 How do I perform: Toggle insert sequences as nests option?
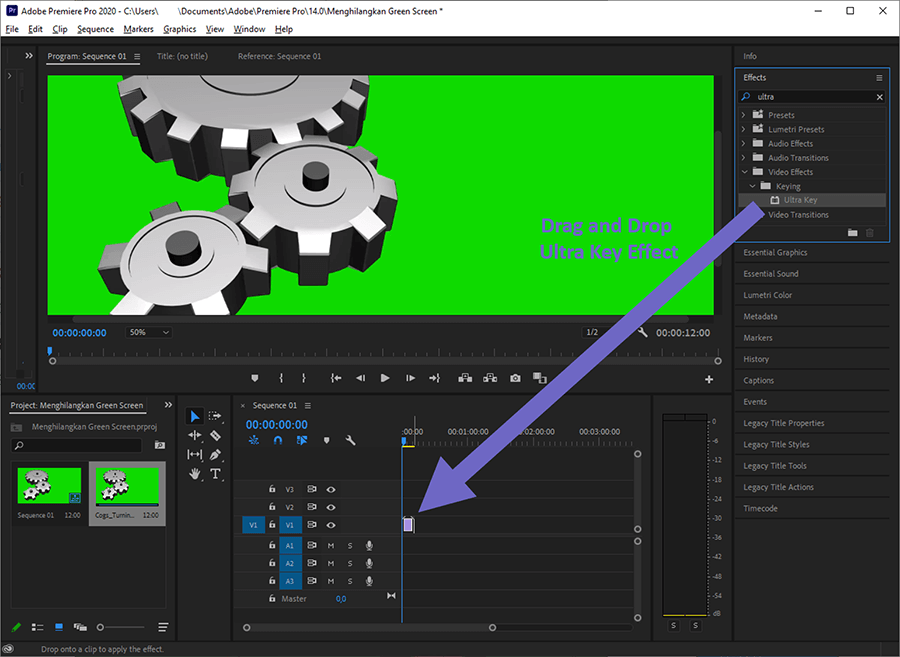(254, 440)
